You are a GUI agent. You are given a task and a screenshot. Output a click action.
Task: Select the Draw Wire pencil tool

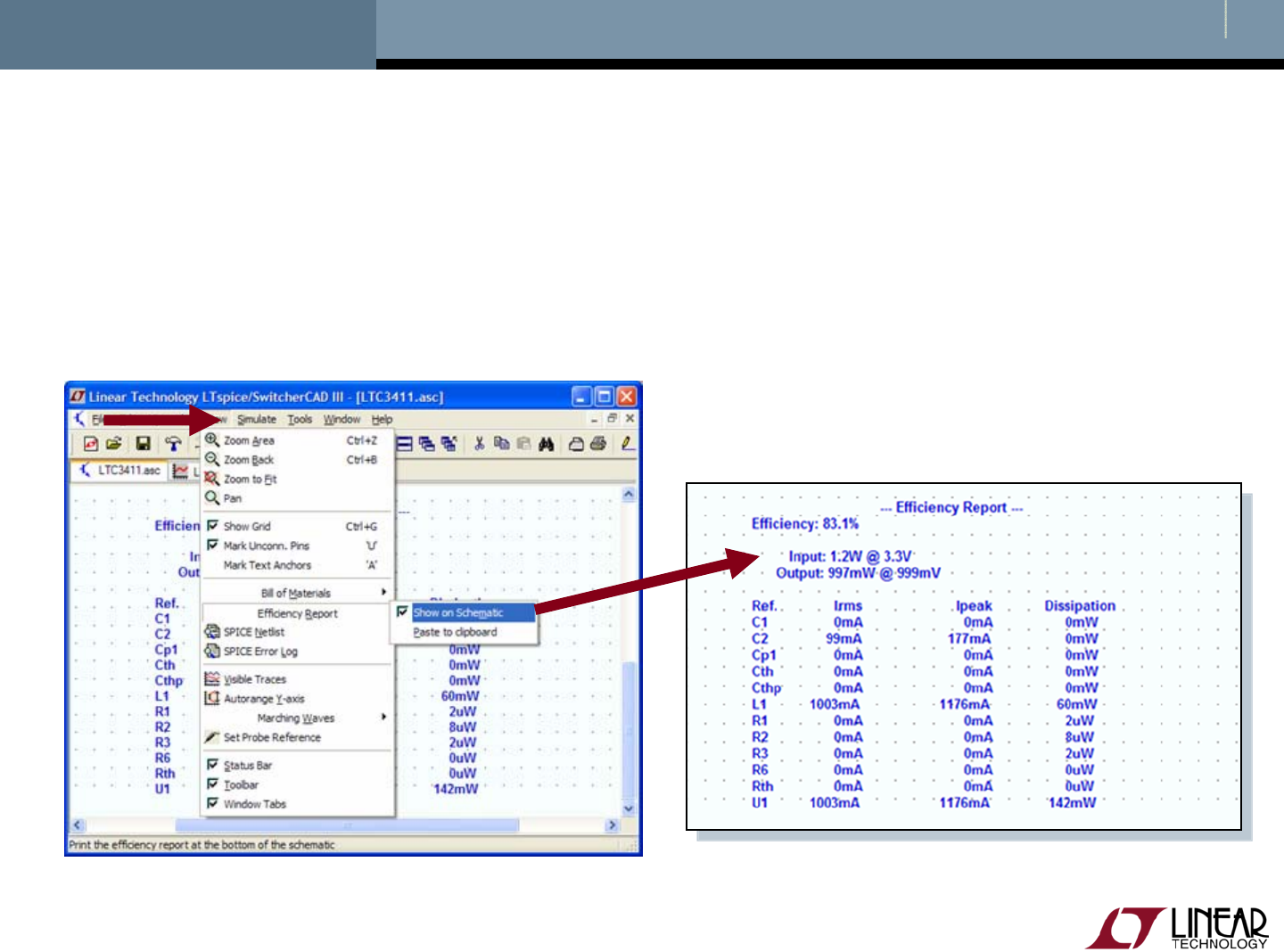tap(628, 444)
